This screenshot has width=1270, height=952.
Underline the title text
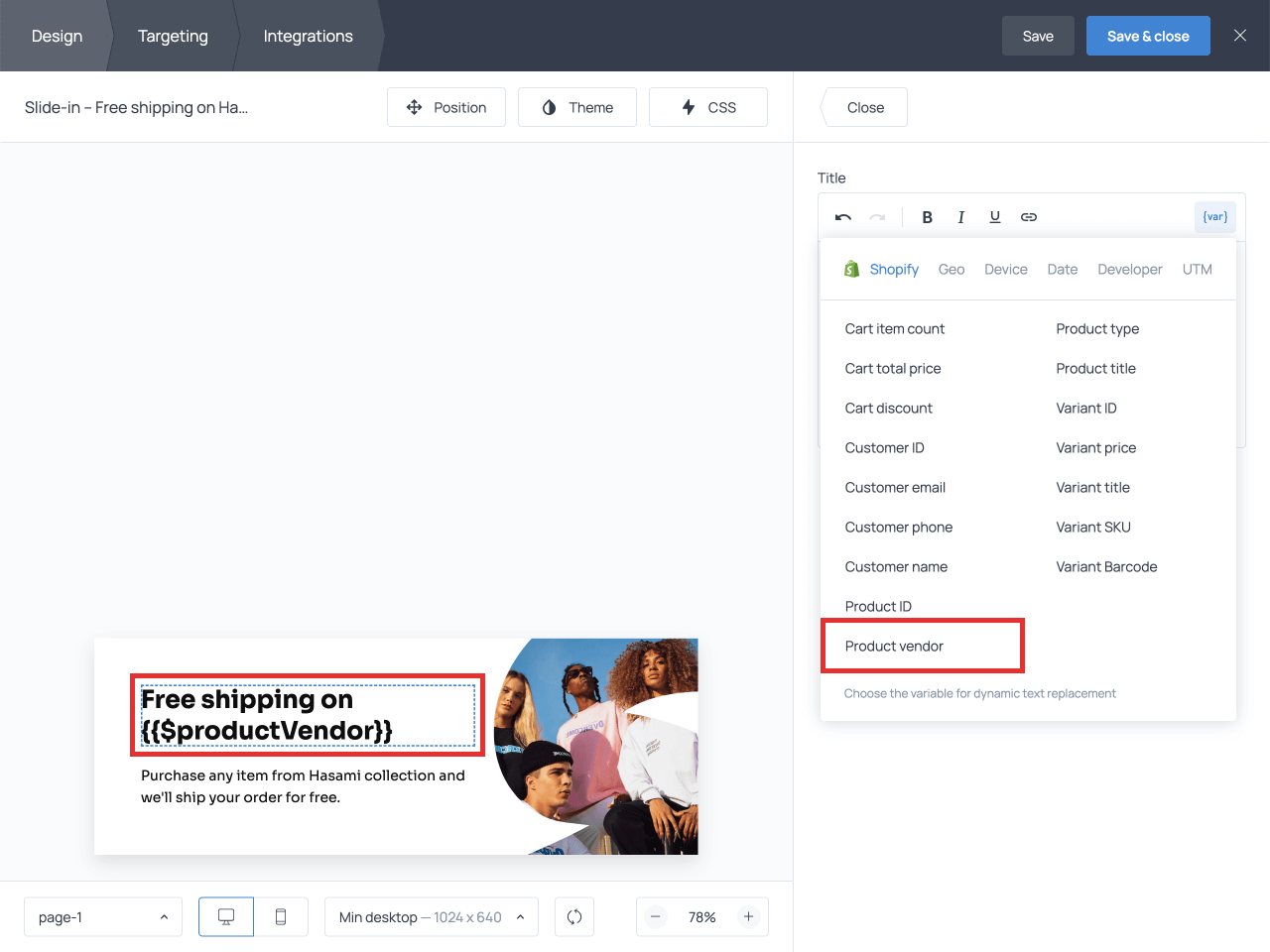click(994, 217)
